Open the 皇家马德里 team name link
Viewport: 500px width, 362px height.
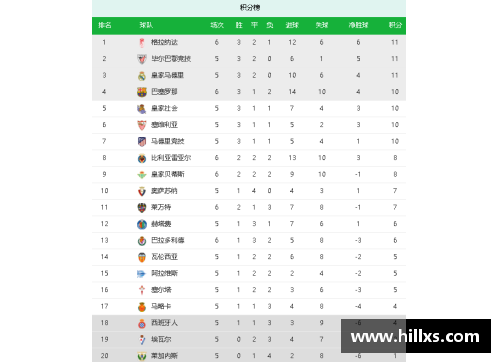tap(167, 75)
